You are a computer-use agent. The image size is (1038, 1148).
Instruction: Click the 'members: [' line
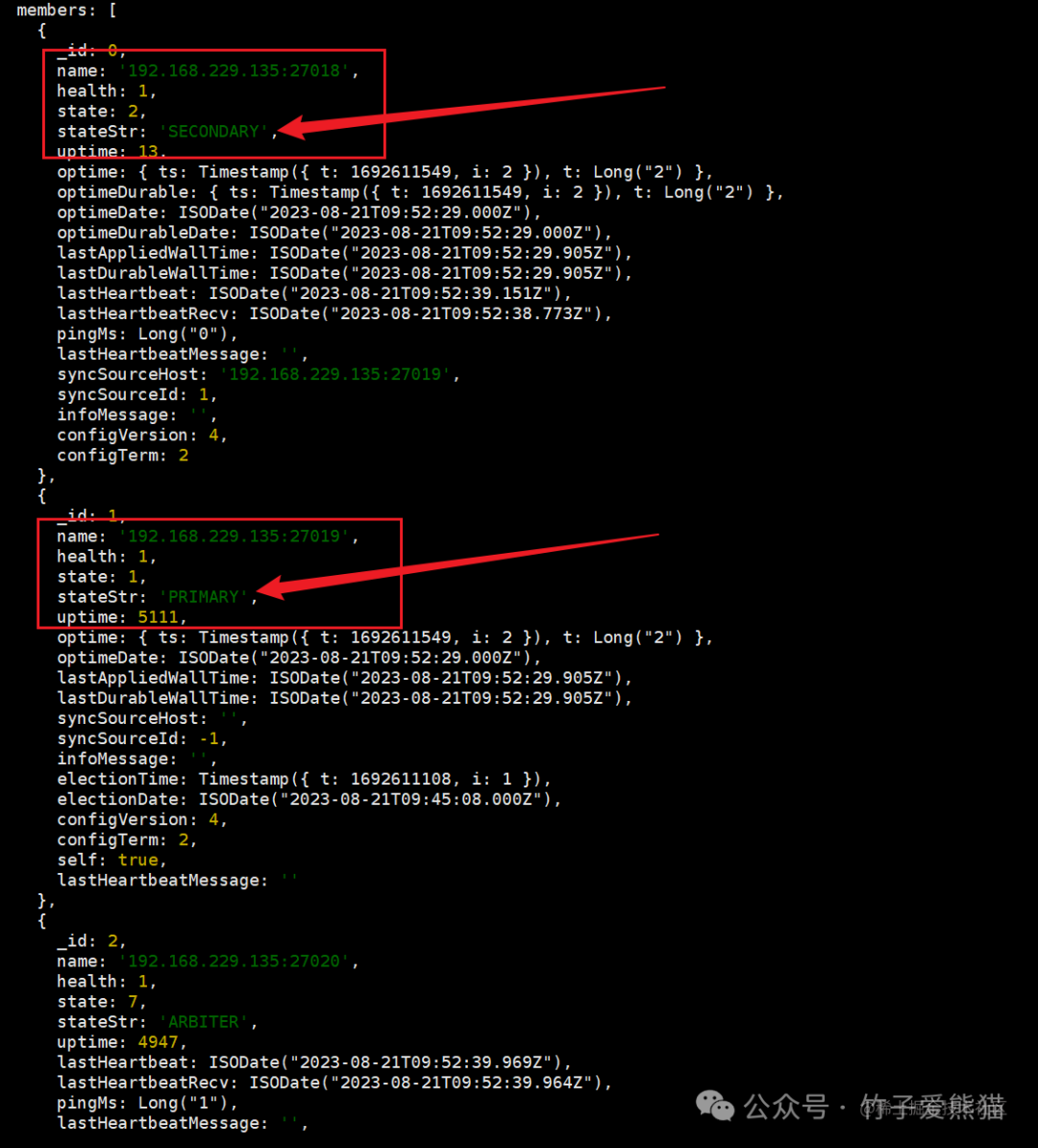[66, 11]
